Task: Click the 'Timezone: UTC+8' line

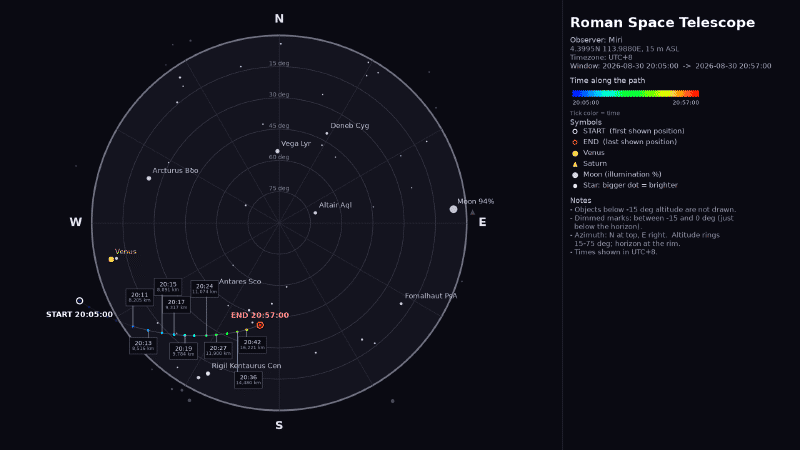Action: tap(601, 58)
